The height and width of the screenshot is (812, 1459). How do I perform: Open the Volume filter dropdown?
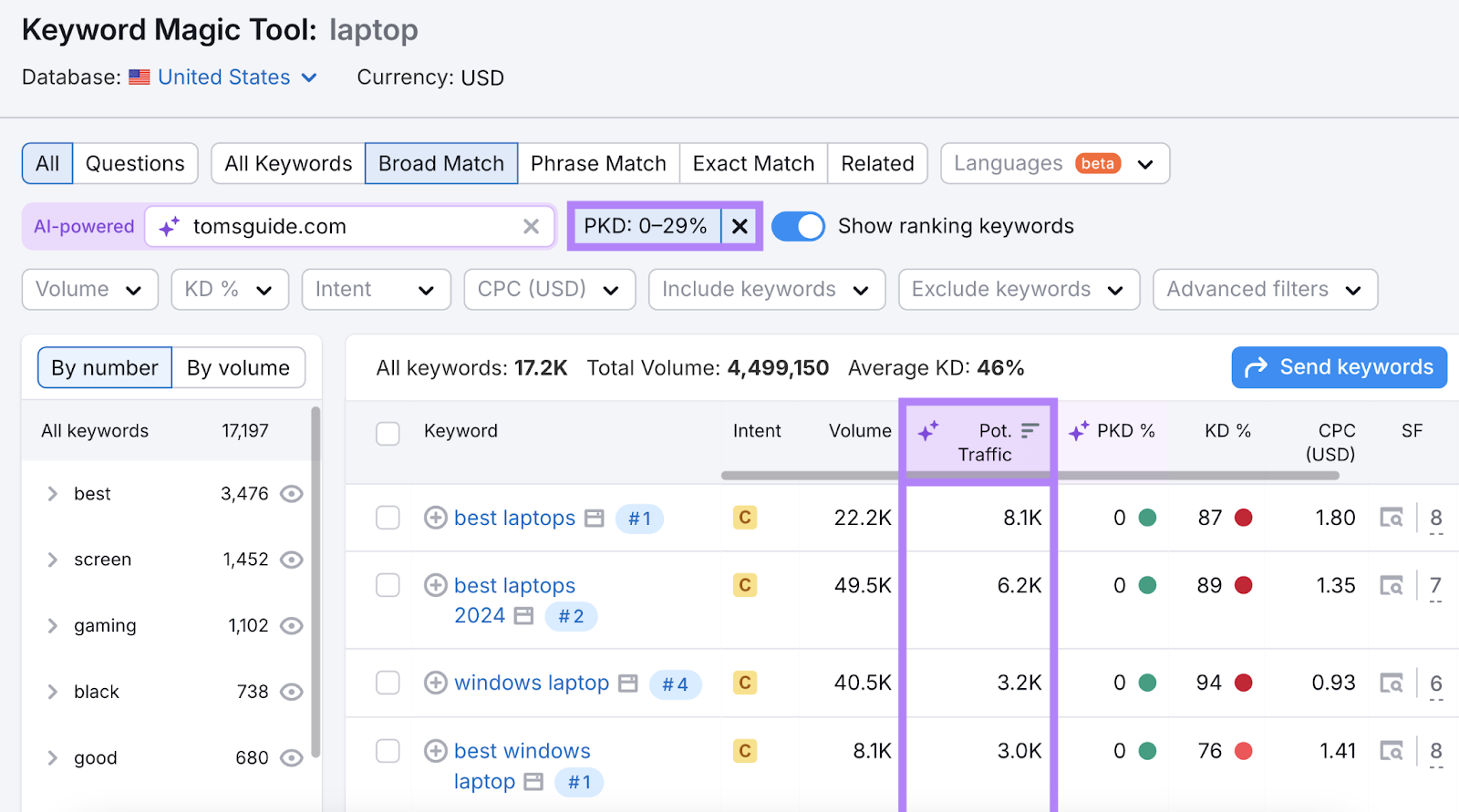[x=89, y=290]
